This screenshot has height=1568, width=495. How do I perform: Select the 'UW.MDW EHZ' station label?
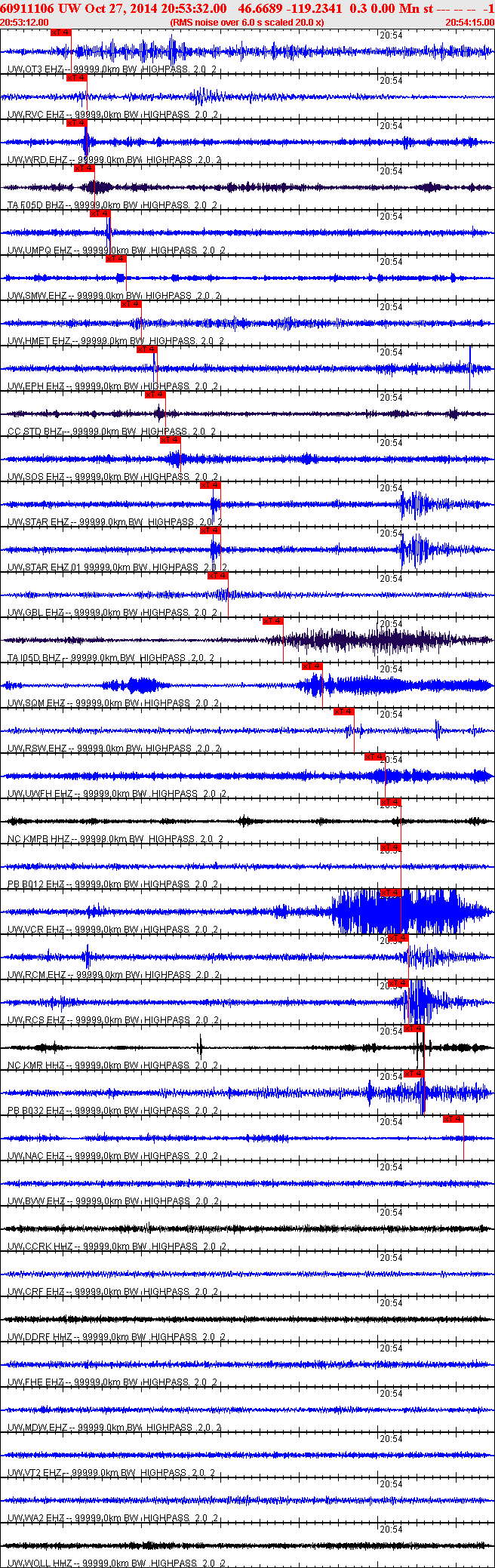38,1428
